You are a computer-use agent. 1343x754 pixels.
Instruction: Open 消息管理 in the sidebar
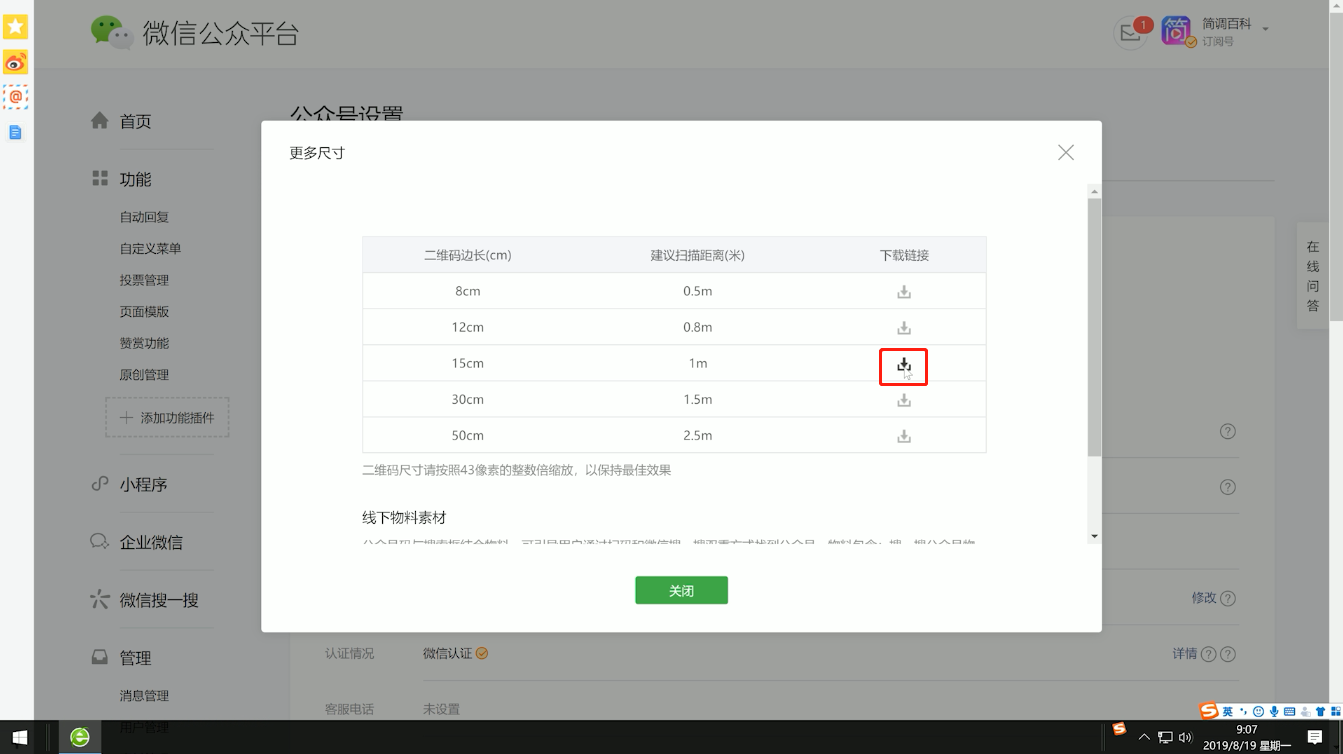click(144, 696)
